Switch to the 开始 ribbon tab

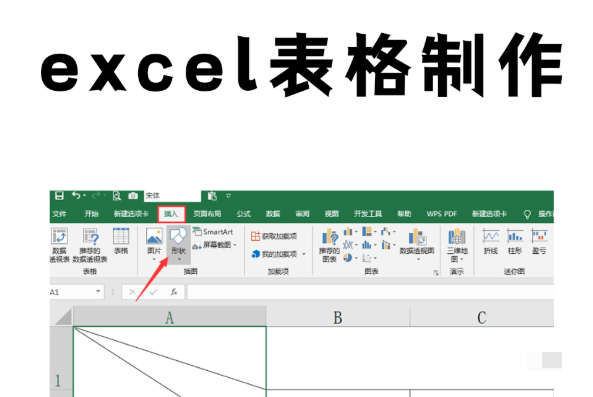91,214
